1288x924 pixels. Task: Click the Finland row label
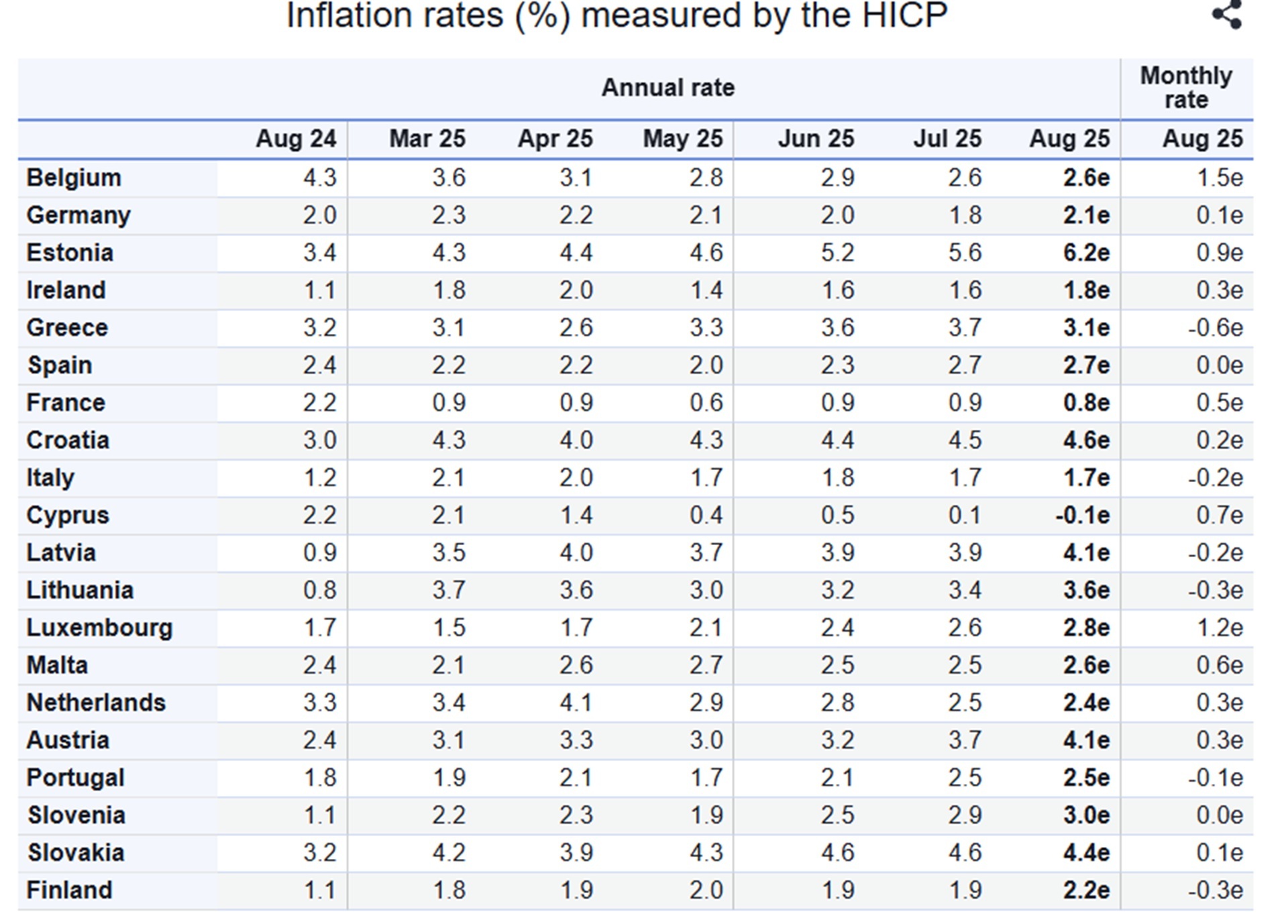(x=69, y=890)
